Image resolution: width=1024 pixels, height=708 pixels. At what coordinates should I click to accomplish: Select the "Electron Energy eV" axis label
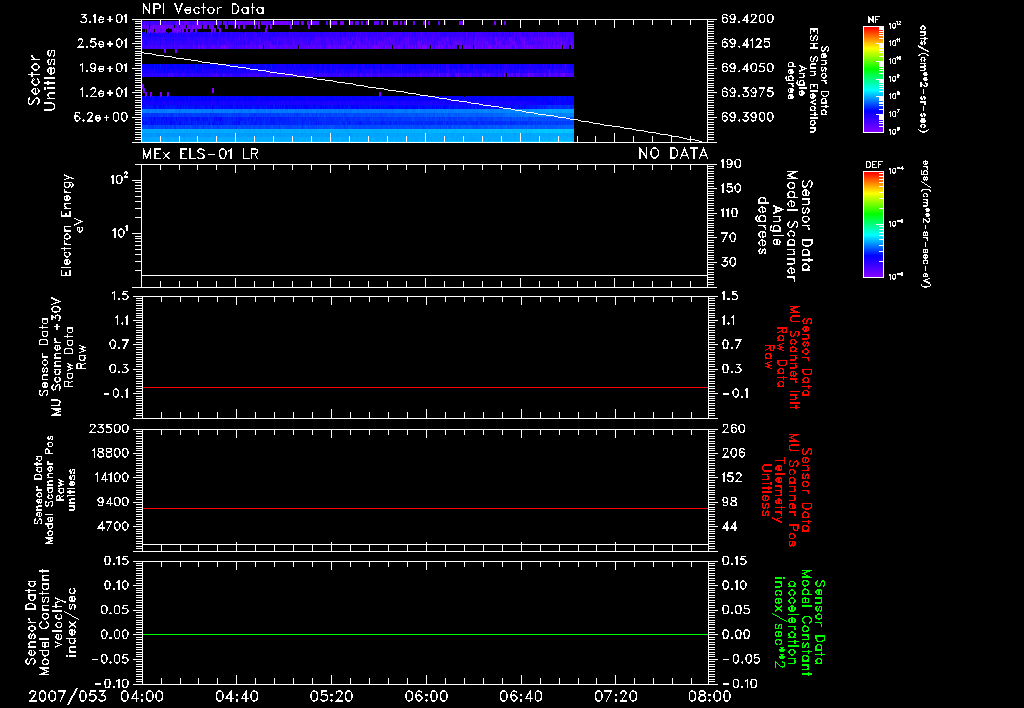71,225
